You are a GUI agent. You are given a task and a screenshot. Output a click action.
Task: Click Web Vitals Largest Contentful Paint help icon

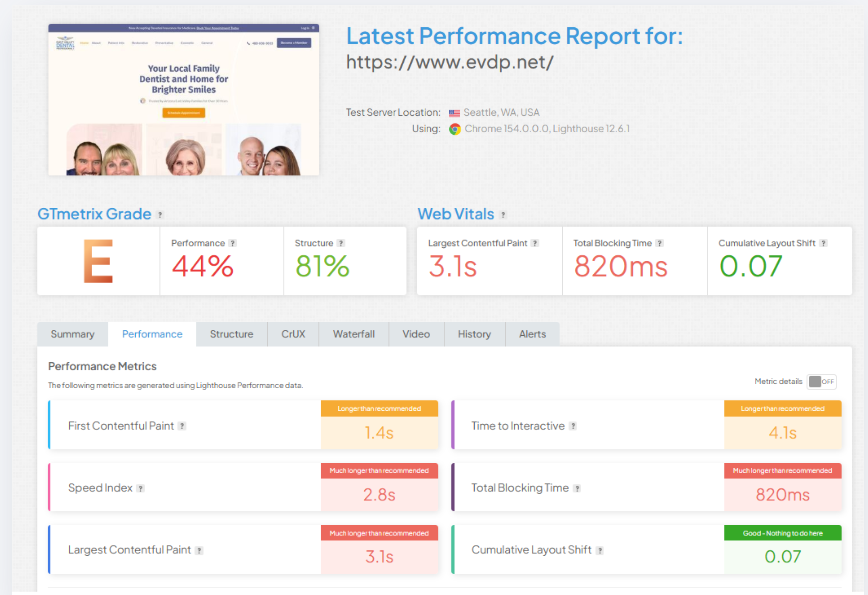(535, 243)
